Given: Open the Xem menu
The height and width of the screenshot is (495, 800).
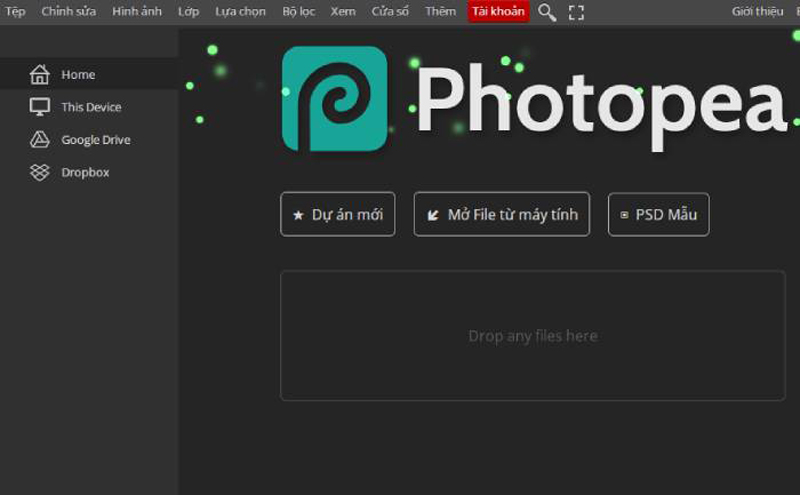Looking at the screenshot, I should (x=343, y=11).
